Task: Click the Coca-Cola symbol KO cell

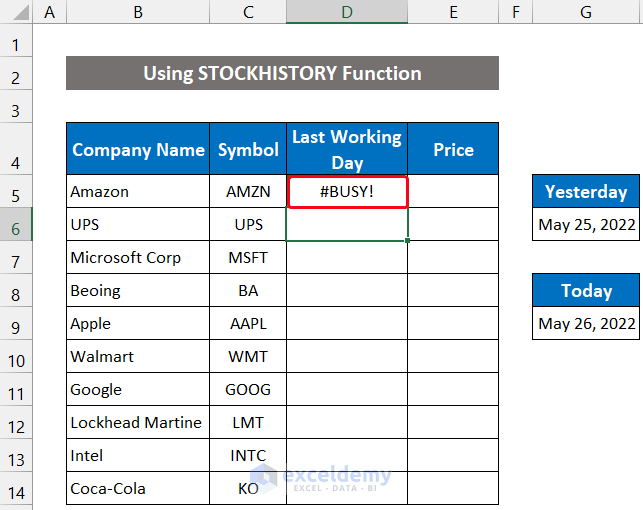Action: [x=248, y=489]
